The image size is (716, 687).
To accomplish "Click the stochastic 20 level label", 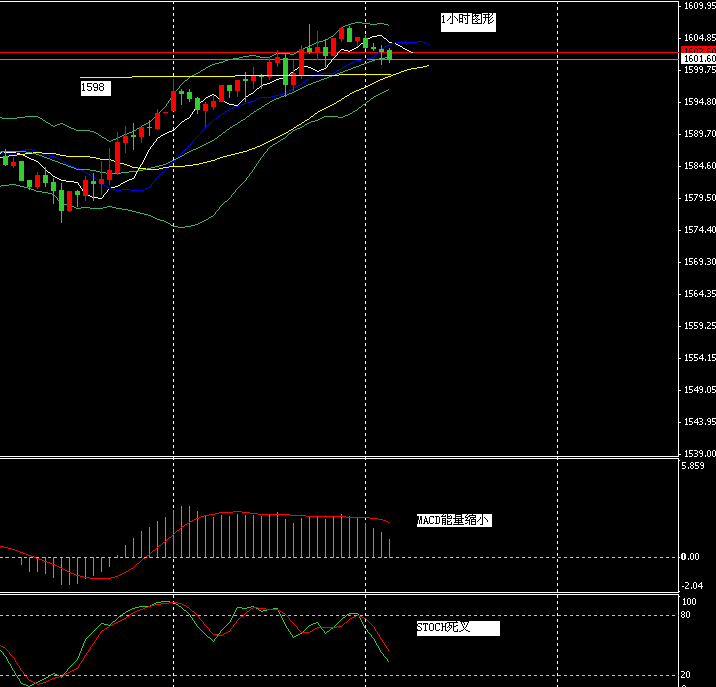I will pos(687,675).
